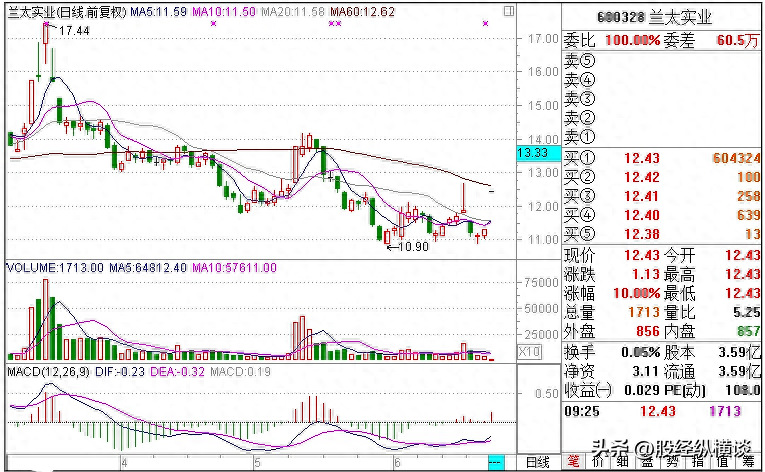765x472 pixels.
Task: Click the 买① price 12.43
Action: tap(642, 159)
